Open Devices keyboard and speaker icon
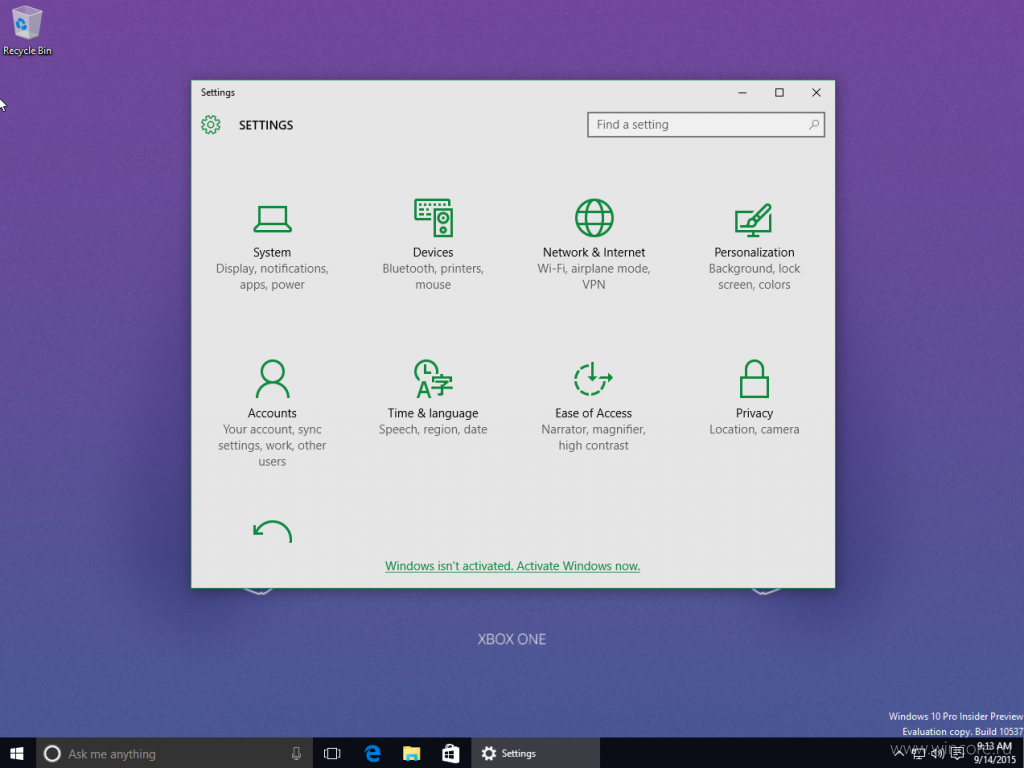Image resolution: width=1024 pixels, height=768 pixels. (434, 217)
